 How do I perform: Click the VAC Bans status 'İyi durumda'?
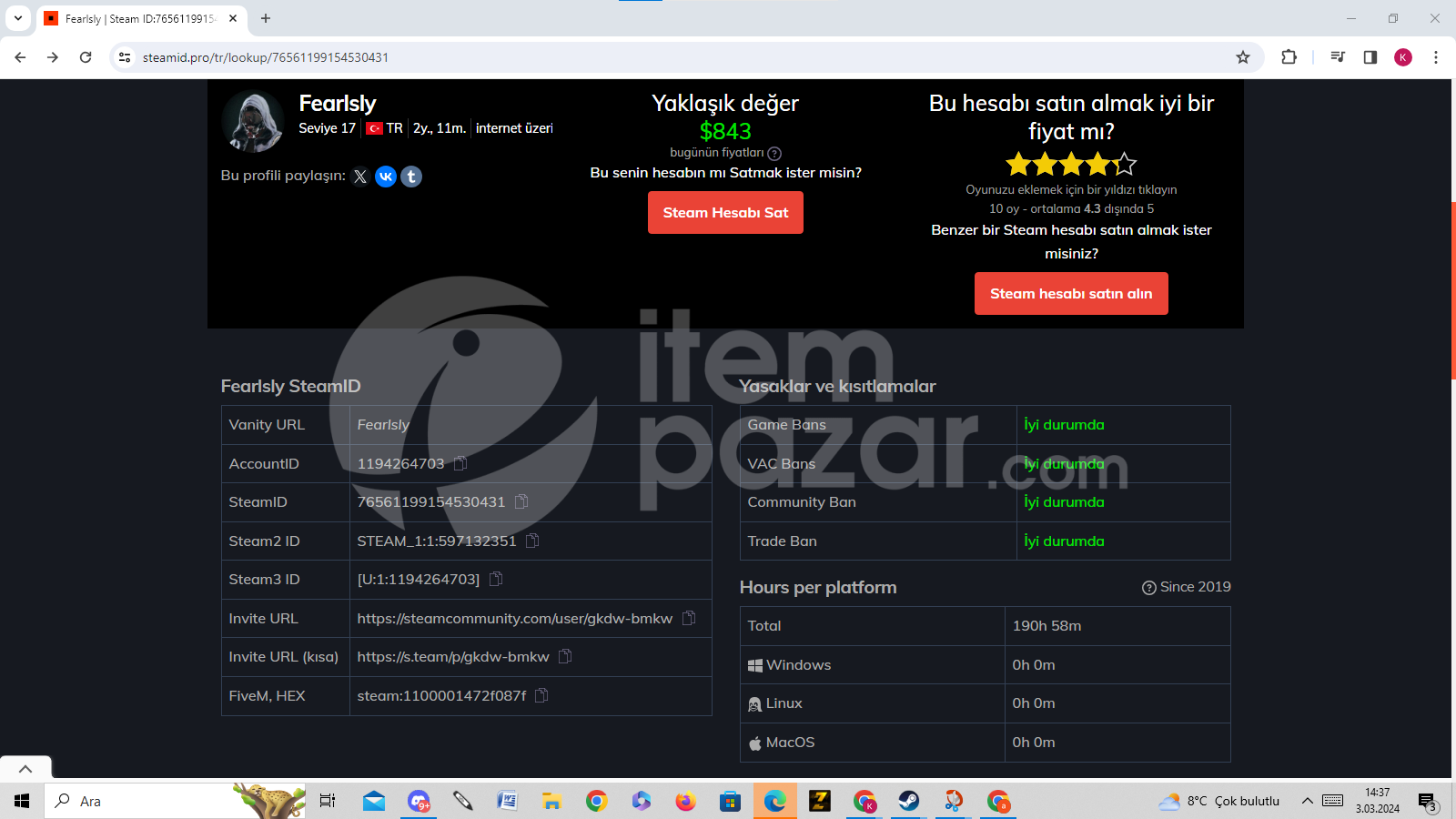[1064, 464]
